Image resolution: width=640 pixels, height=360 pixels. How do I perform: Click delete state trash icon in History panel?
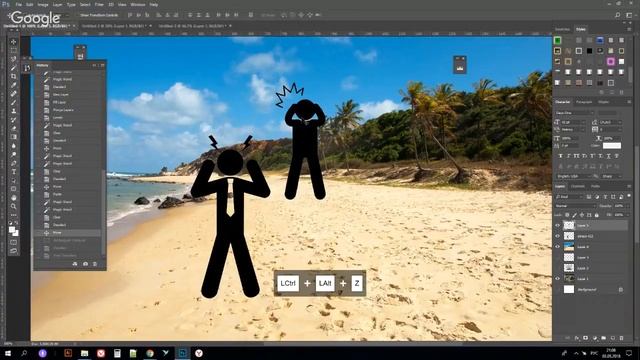click(95, 264)
